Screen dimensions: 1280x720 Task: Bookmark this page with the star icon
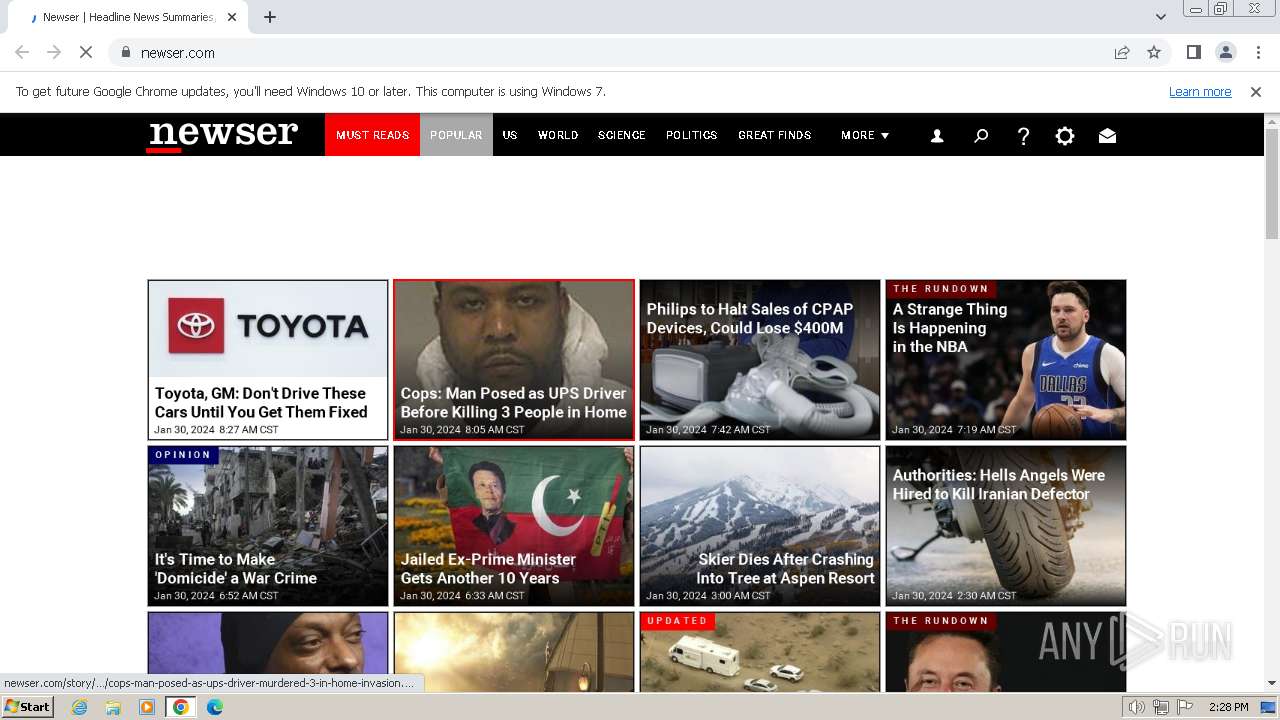coord(1154,52)
